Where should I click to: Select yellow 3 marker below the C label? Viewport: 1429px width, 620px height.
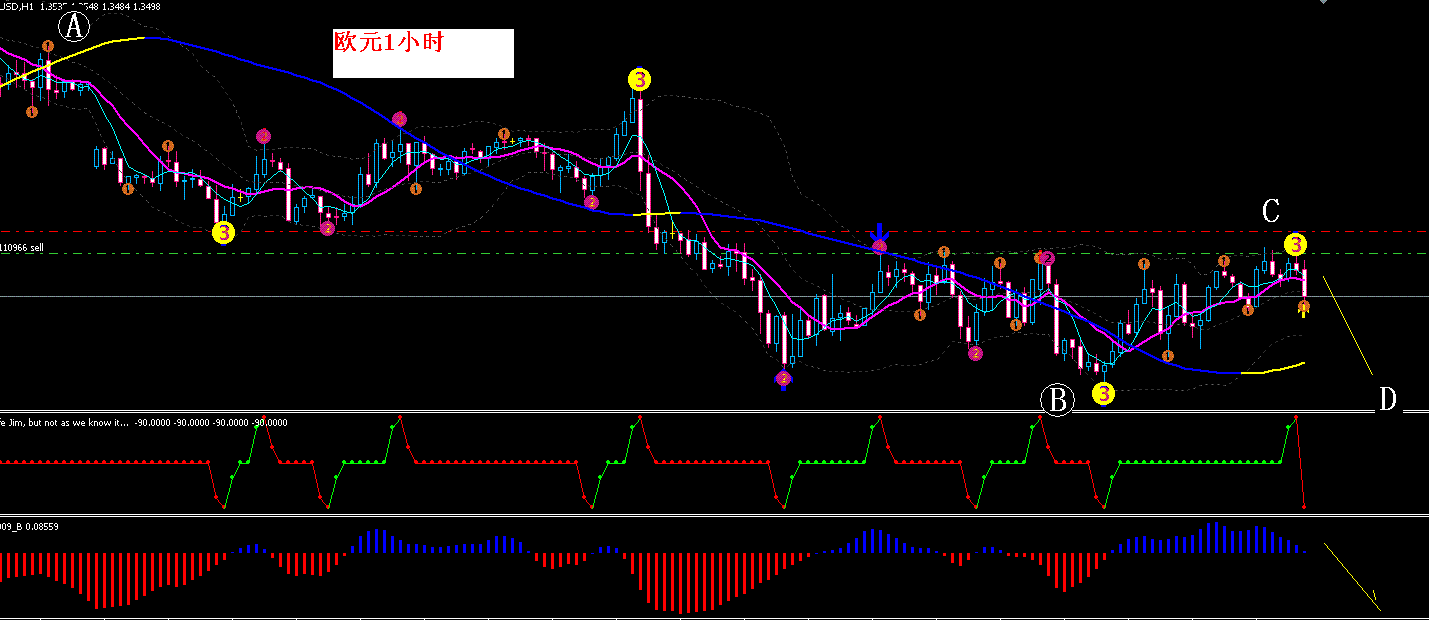(1295, 245)
